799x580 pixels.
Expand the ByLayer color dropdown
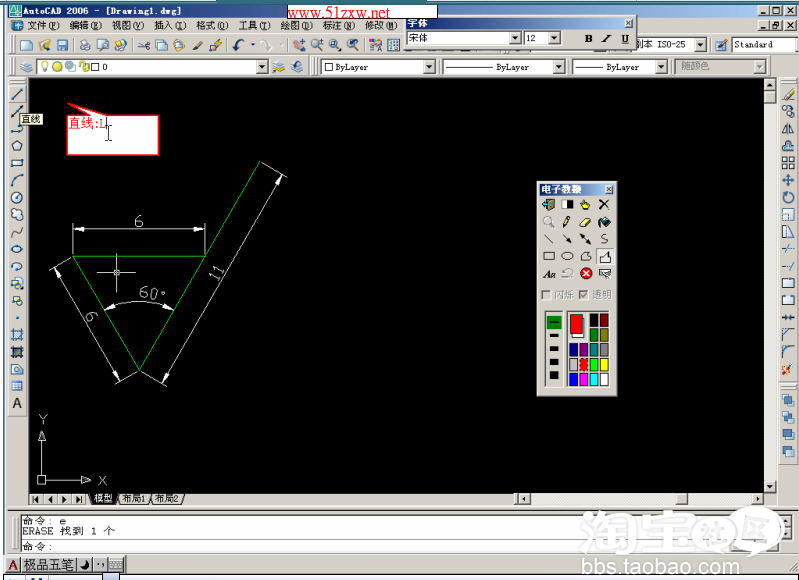point(429,67)
